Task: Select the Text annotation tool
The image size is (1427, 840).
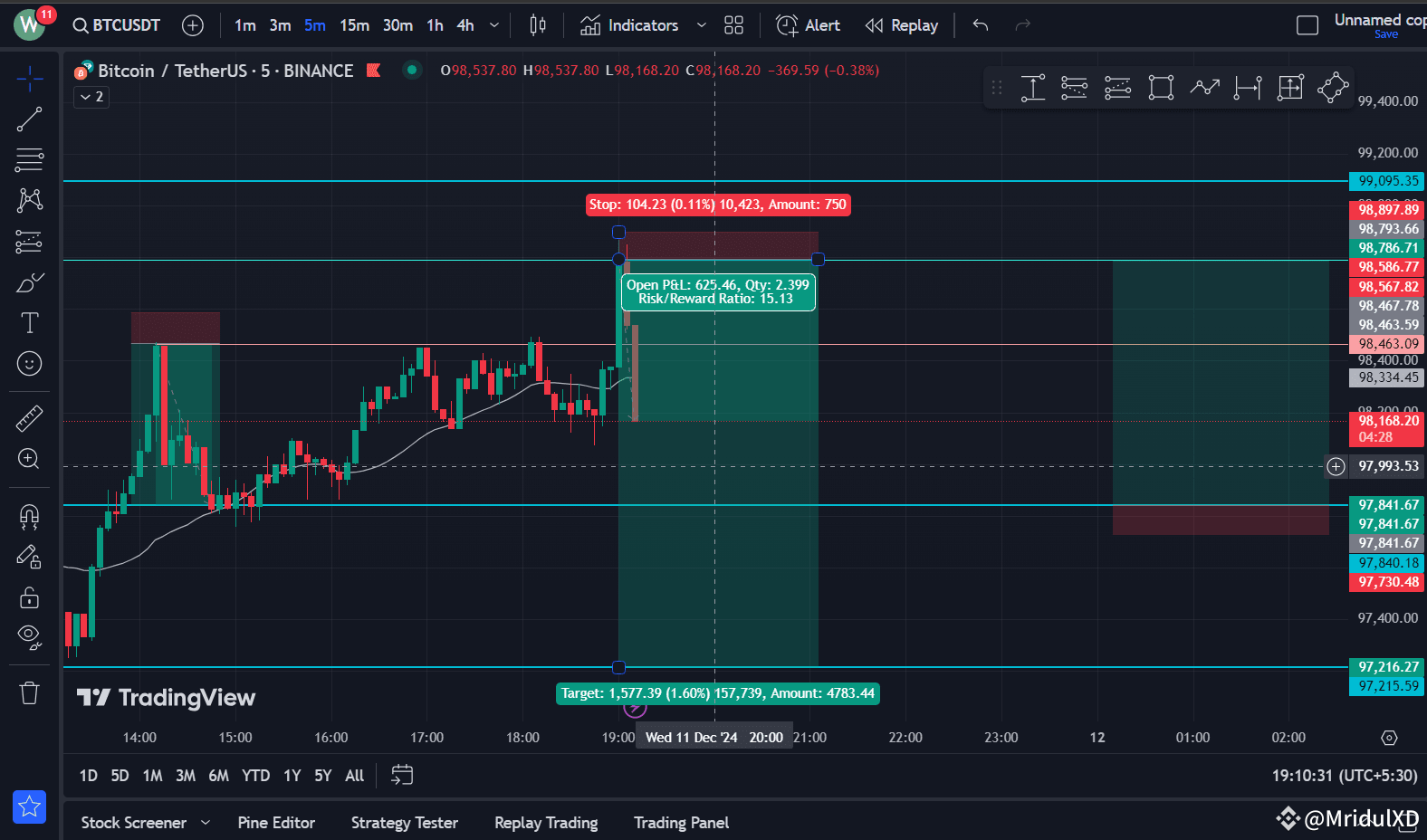Action: click(x=29, y=323)
